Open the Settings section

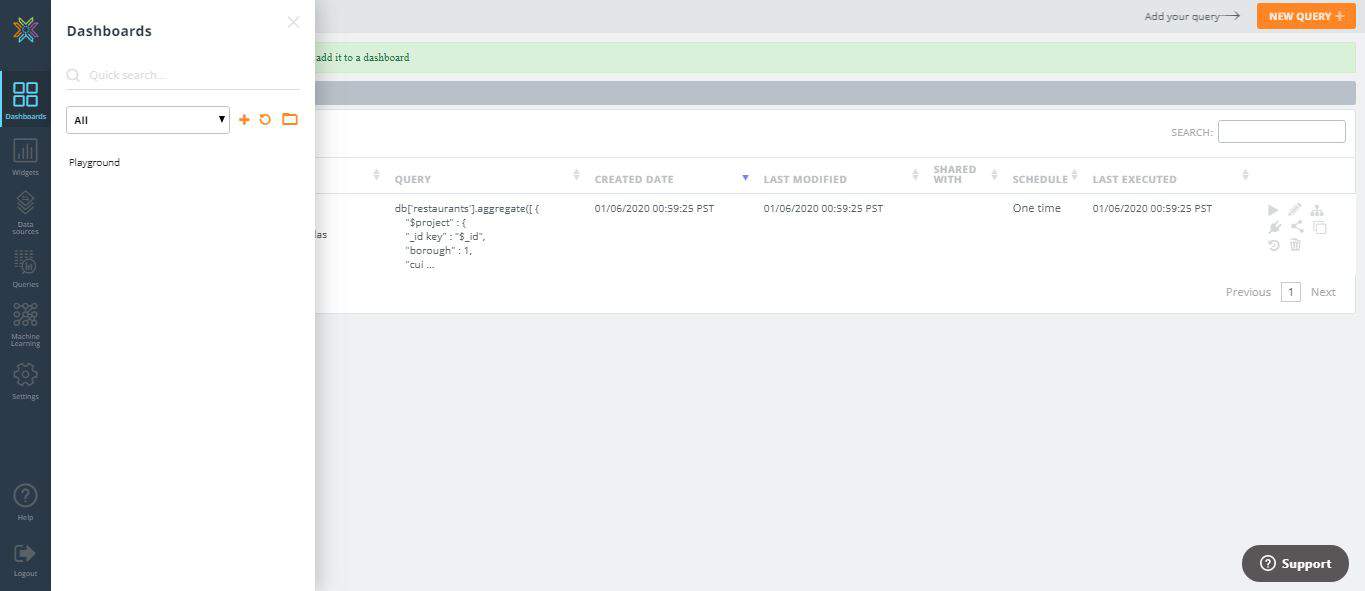click(25, 380)
